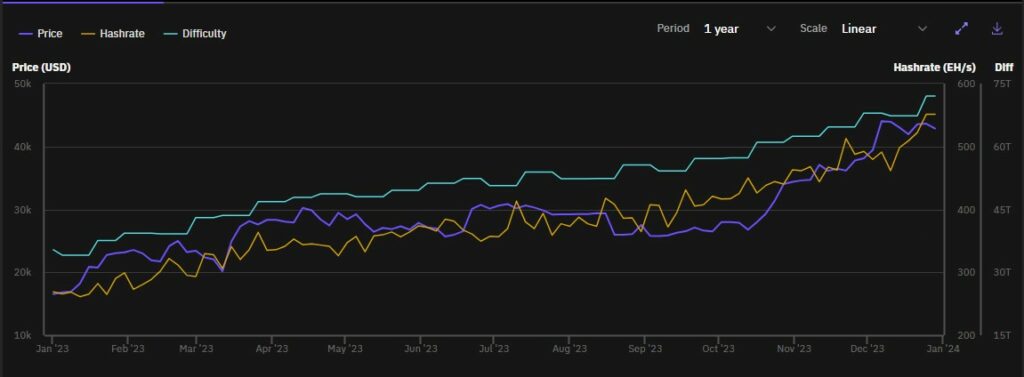This screenshot has width=1024, height=377.
Task: Click the Apr '23 date label
Action: [x=272, y=350]
